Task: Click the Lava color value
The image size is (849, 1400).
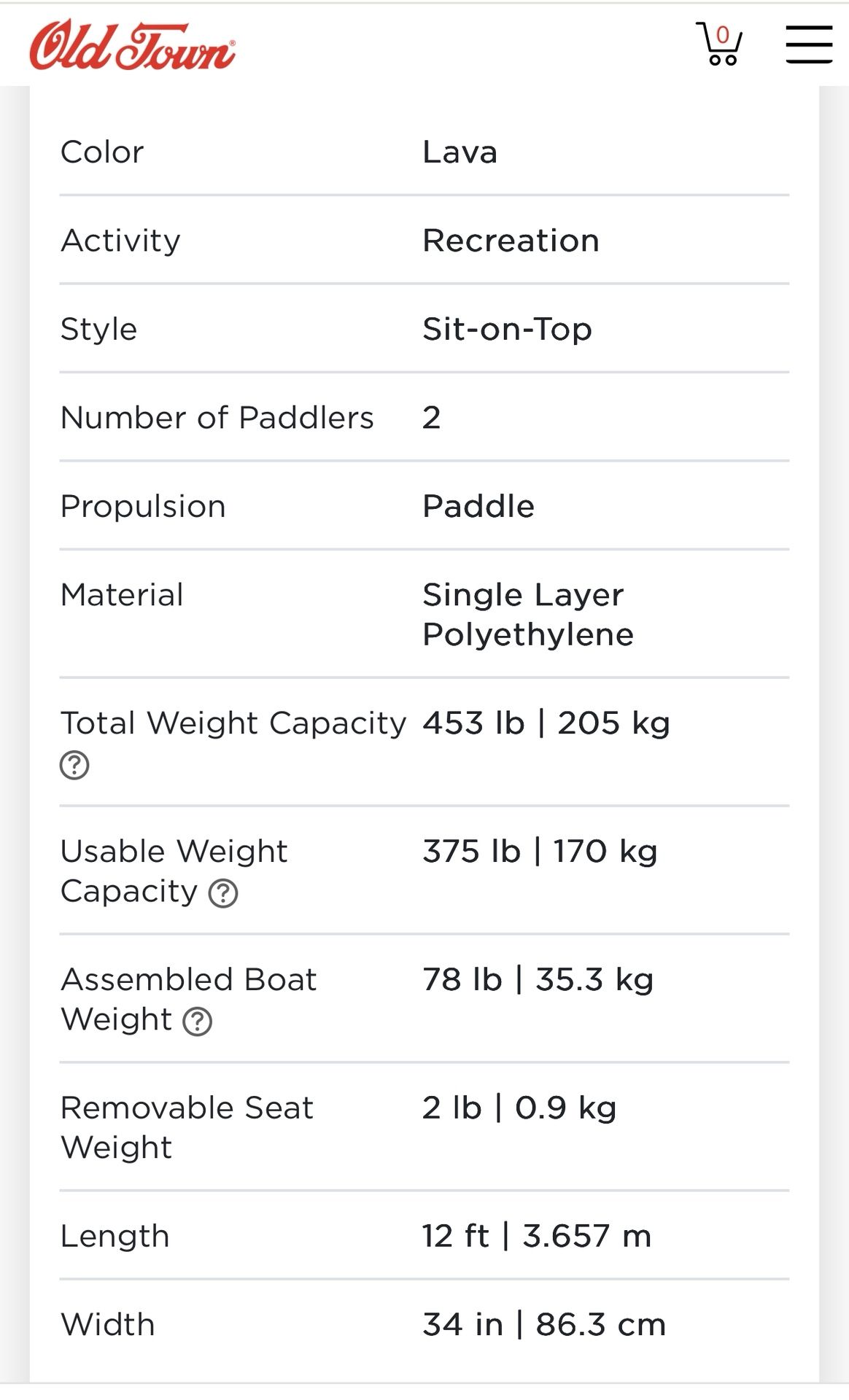Action: point(460,152)
